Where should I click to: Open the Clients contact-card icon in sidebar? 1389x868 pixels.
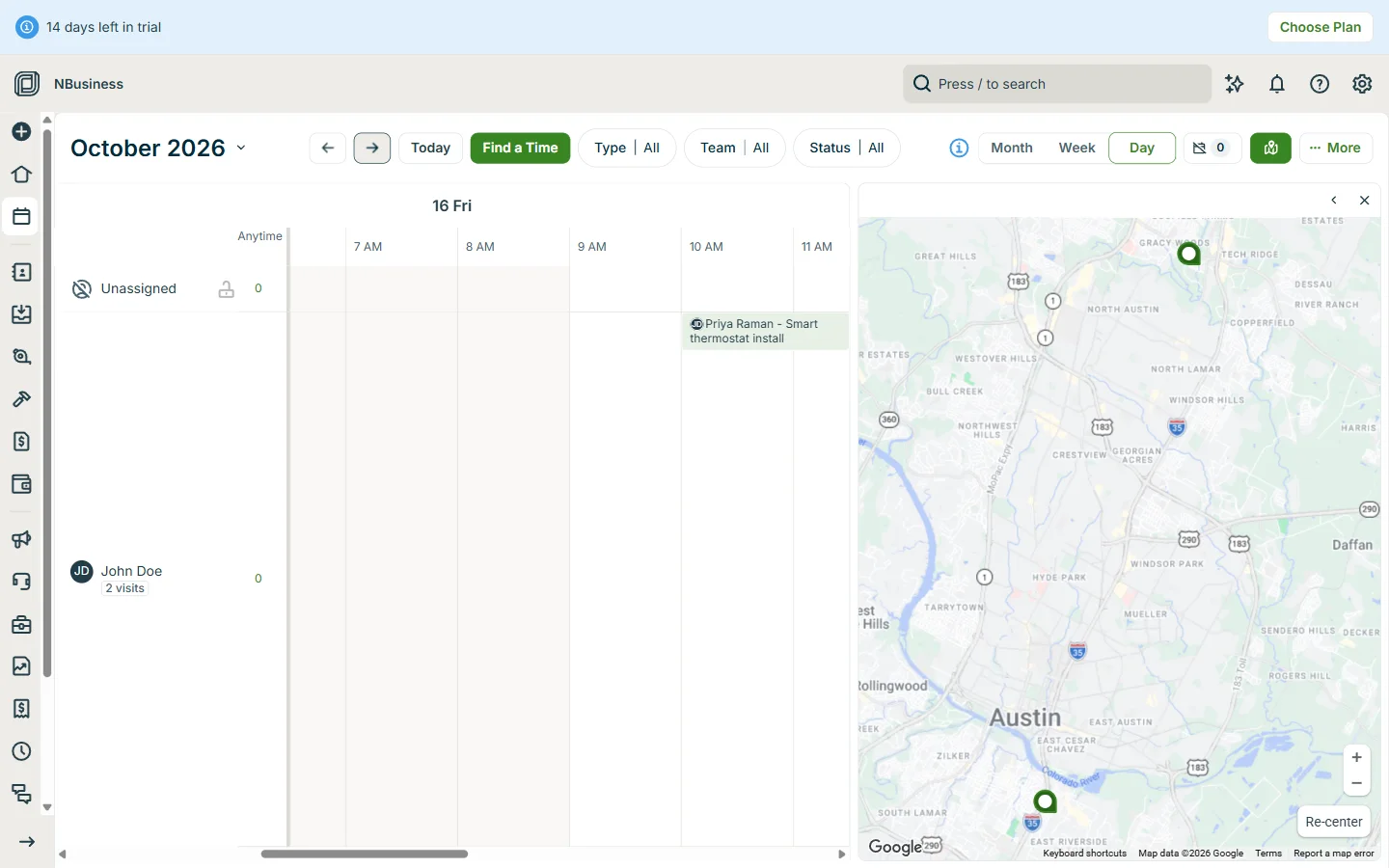point(21,272)
